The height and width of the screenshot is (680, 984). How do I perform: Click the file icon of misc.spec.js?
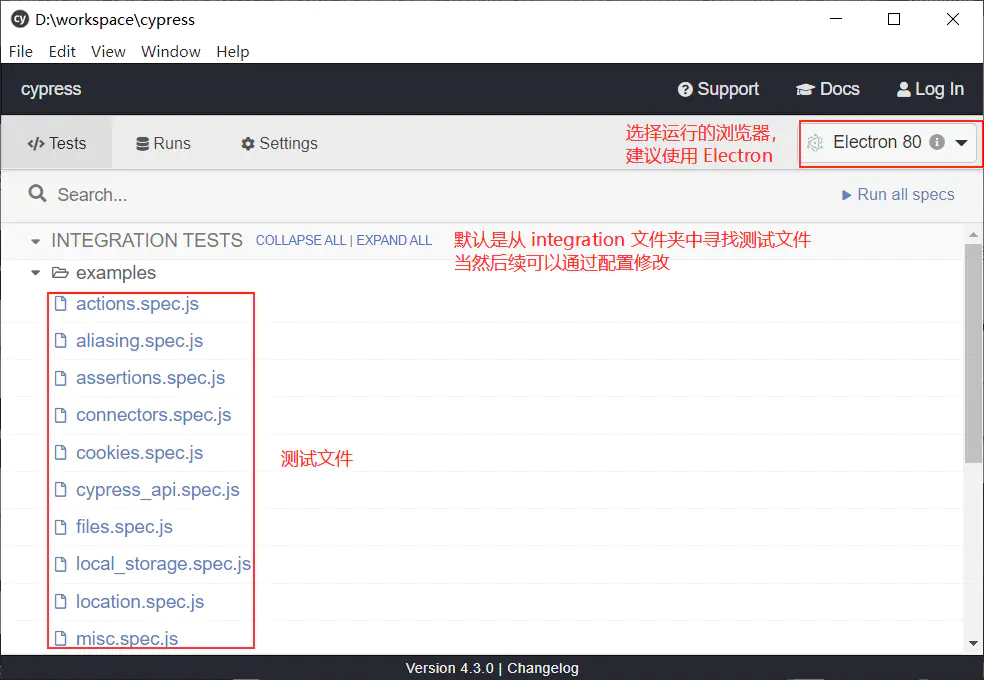pyautogui.click(x=61, y=639)
